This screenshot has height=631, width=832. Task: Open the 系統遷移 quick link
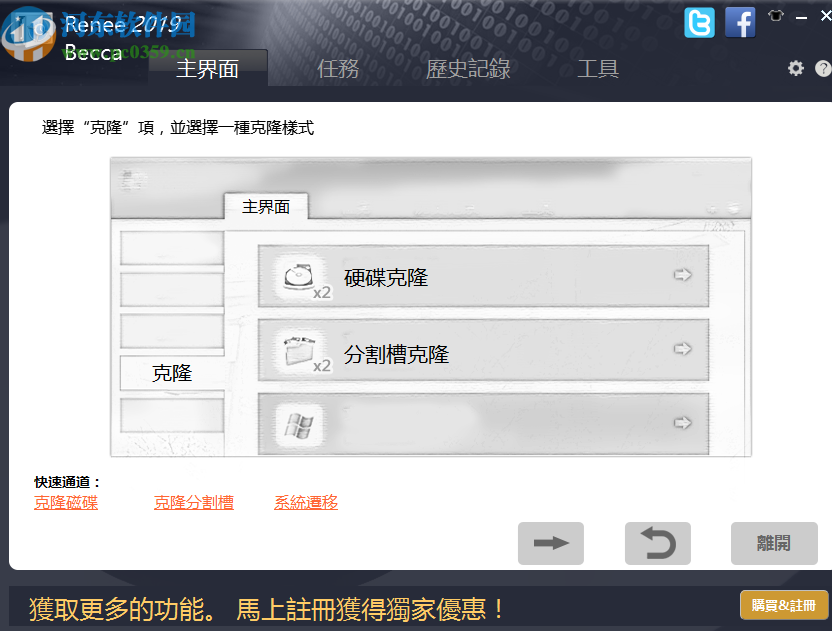click(x=306, y=502)
